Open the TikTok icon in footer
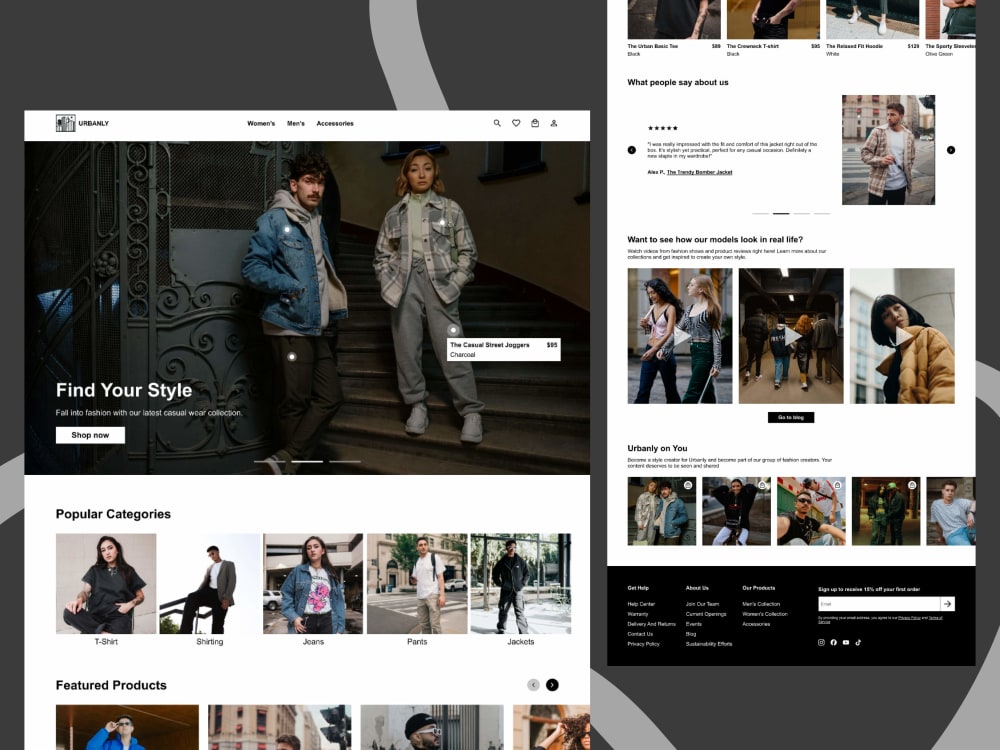 pyautogui.click(x=858, y=642)
